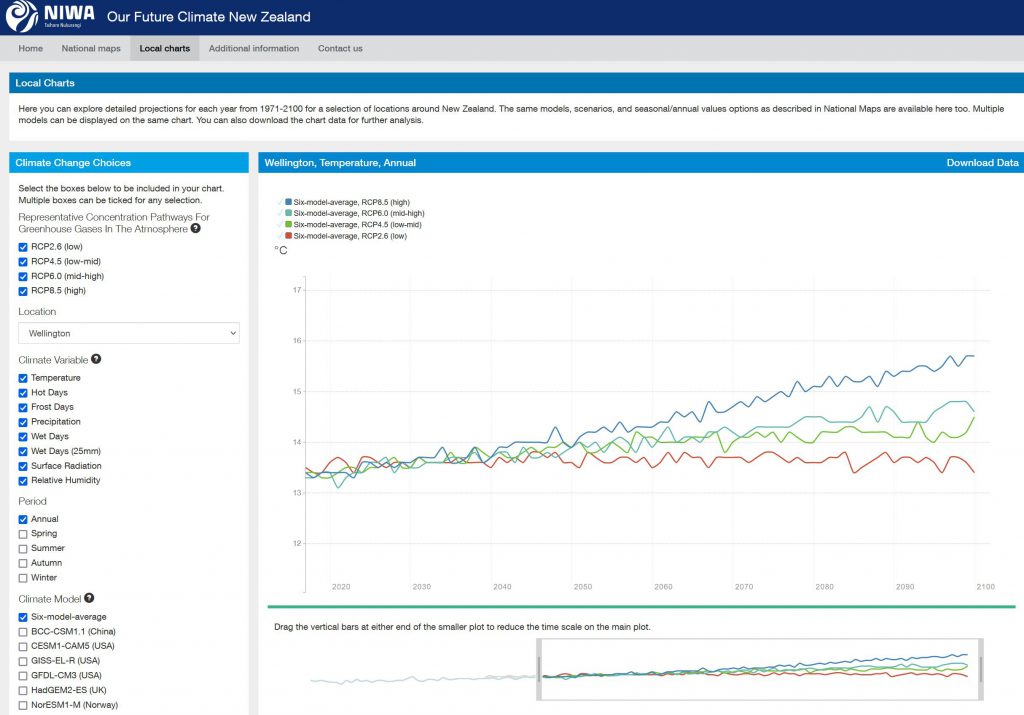
Task: Tick the HadGEM2-ES (UK) model checkbox
Action: pos(23,690)
